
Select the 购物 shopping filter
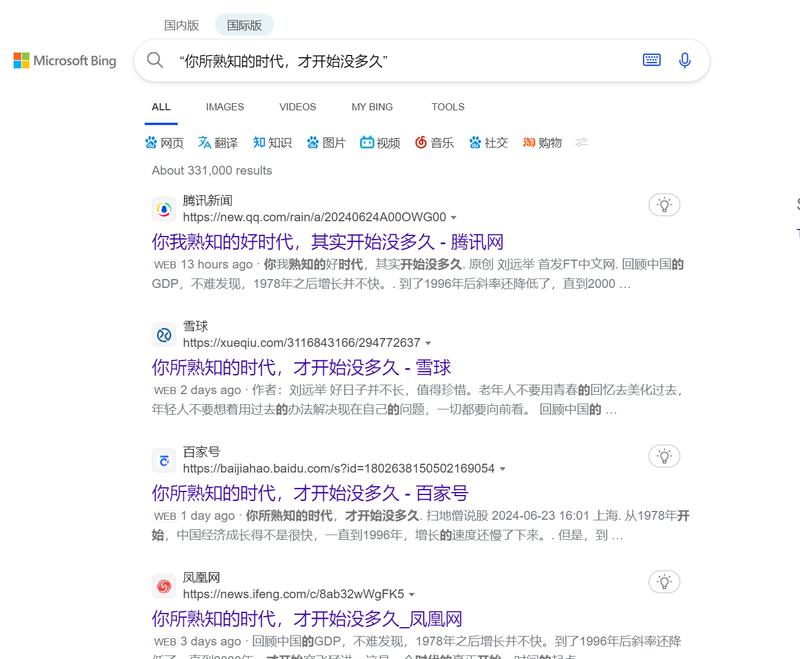click(542, 142)
